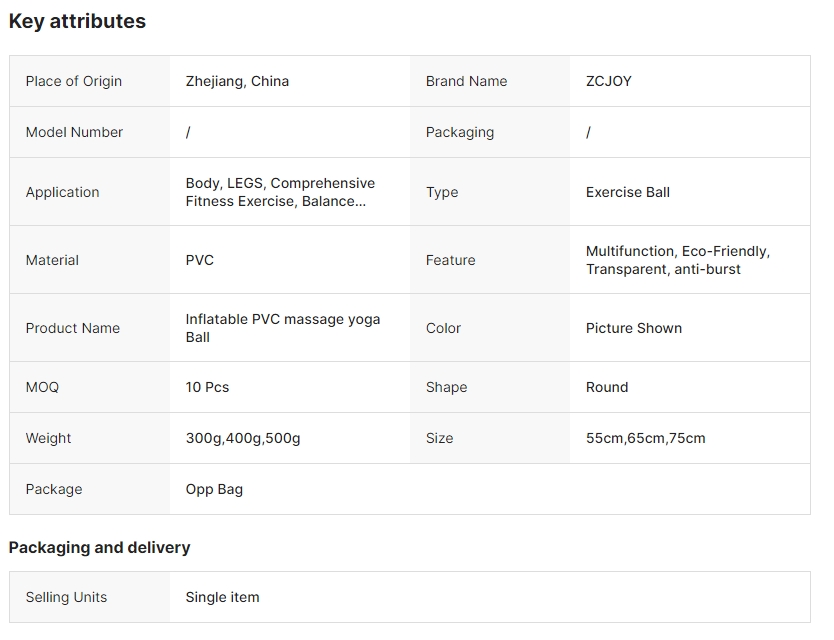The image size is (834, 640).
Task: Select the ZCJOY brand name value
Action: (x=608, y=81)
